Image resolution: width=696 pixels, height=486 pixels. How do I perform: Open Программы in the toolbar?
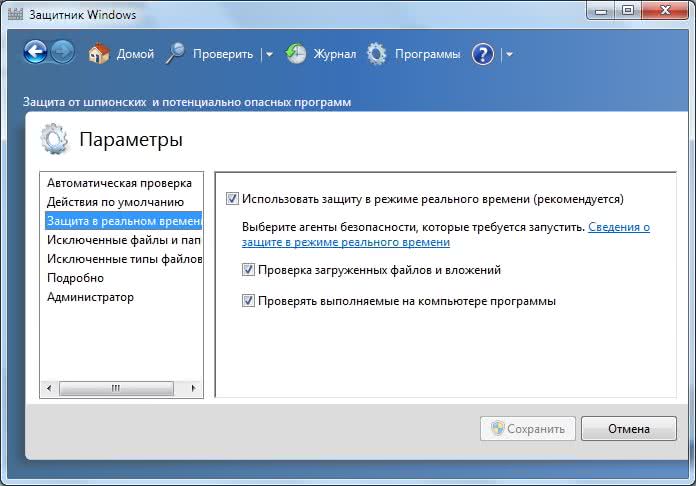(427, 54)
